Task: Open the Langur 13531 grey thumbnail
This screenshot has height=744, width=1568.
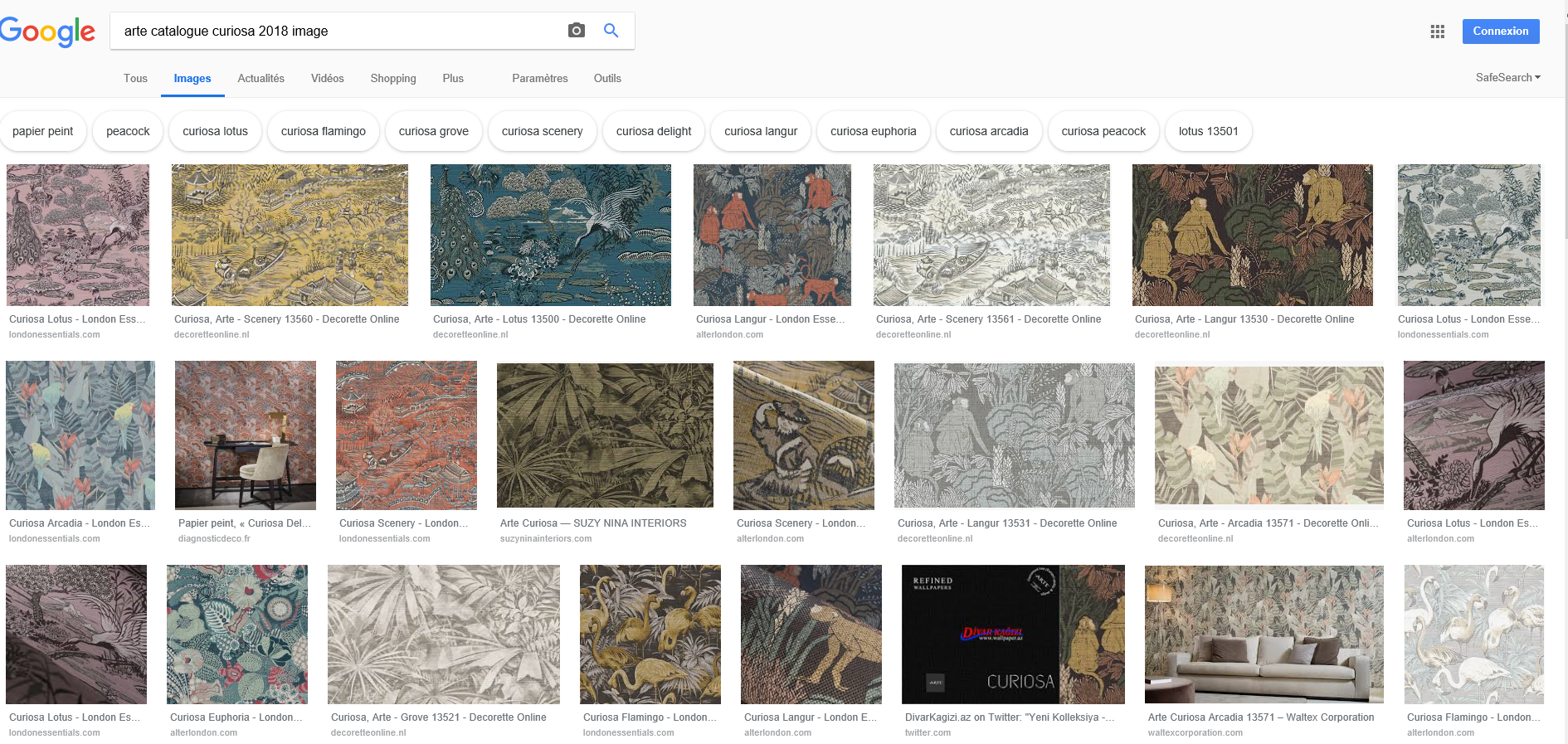Action: pyautogui.click(x=1015, y=435)
